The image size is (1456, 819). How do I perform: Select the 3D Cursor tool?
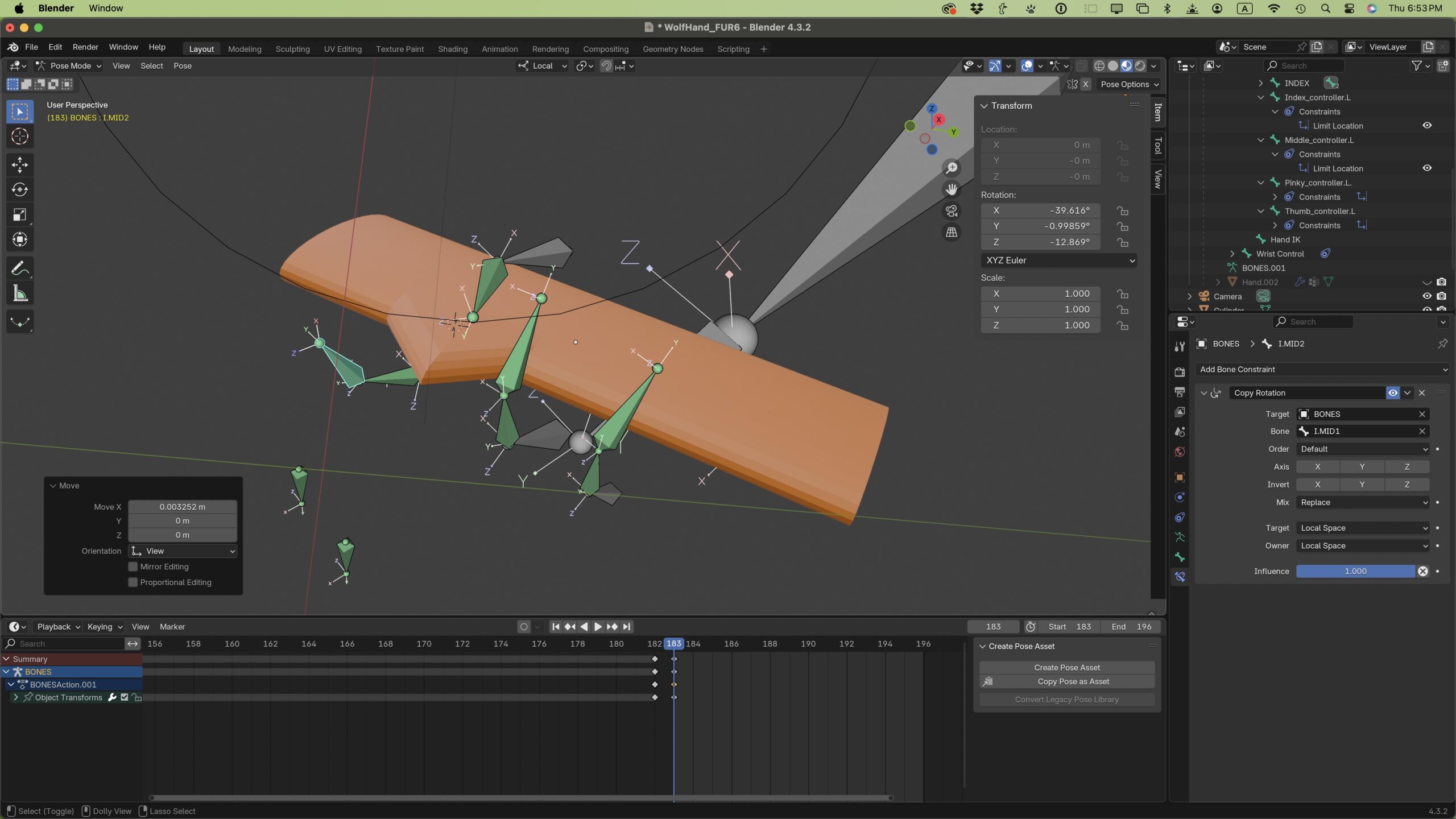tap(20, 136)
